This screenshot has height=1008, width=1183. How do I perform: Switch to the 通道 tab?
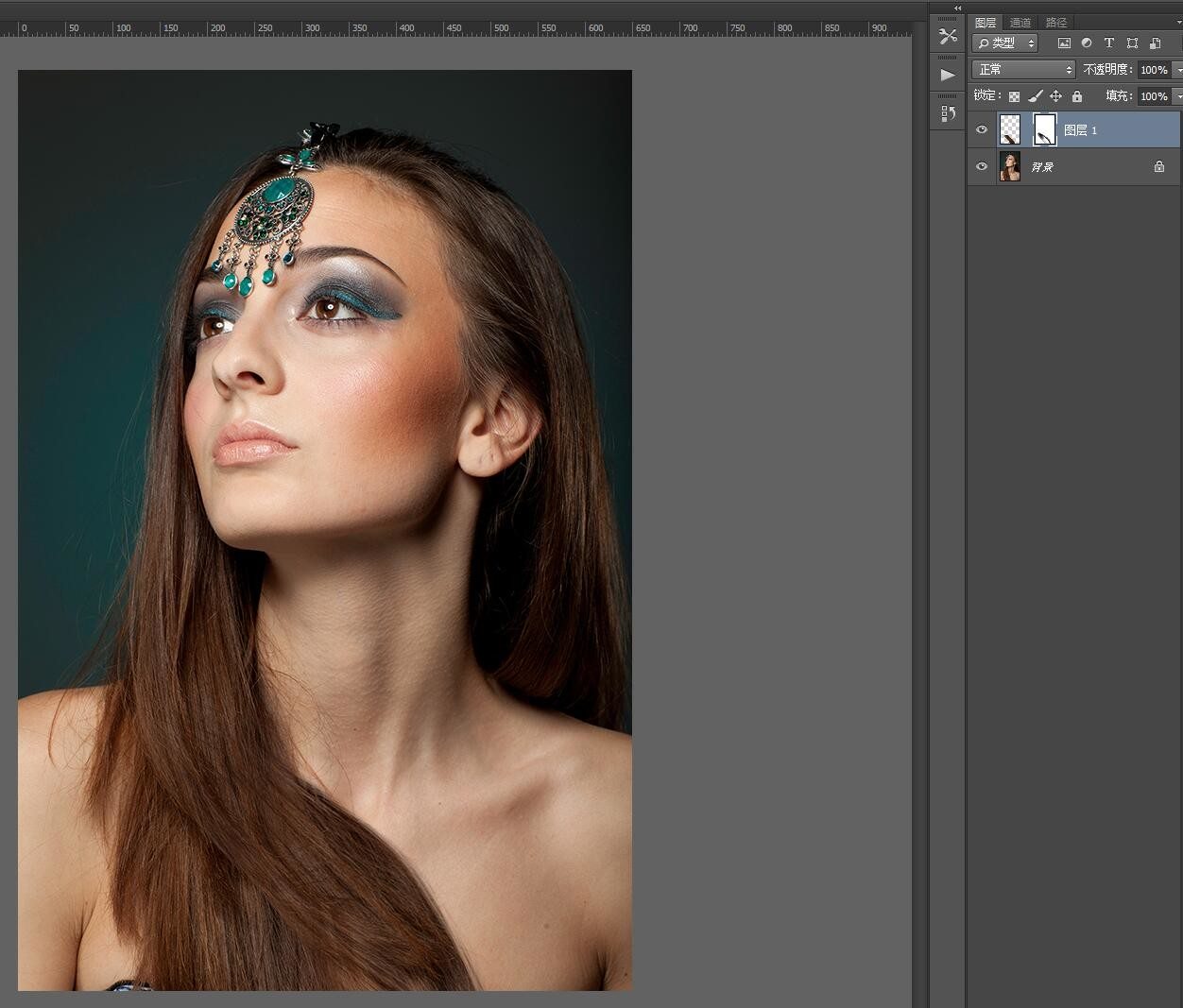tap(1020, 23)
